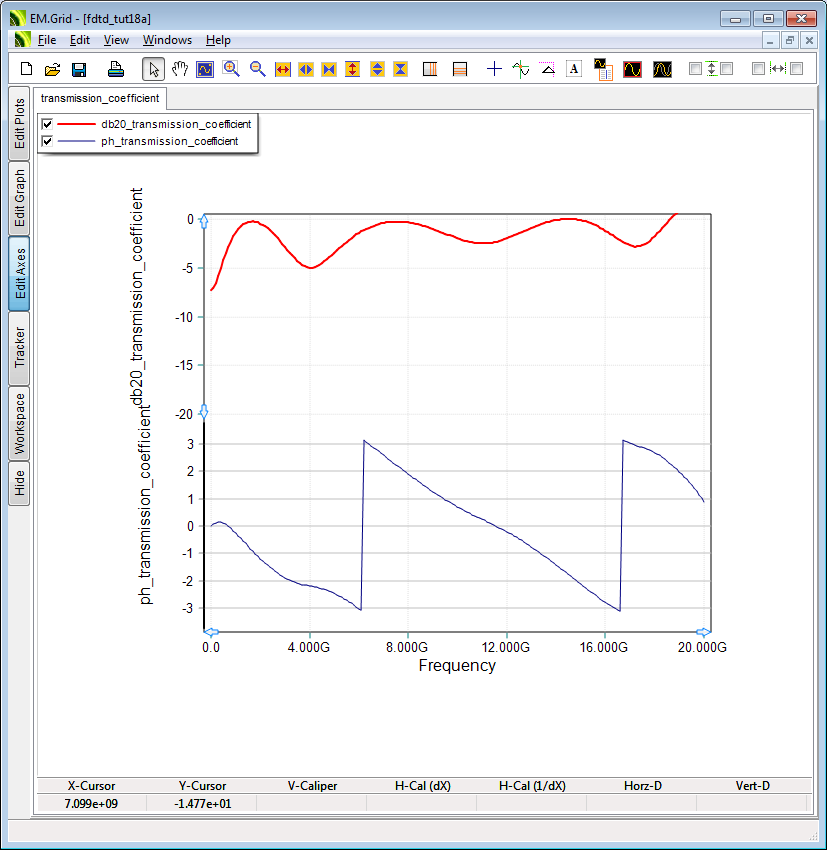This screenshot has height=850, width=827.
Task: Select the arrow pointer tool
Action: click(153, 69)
